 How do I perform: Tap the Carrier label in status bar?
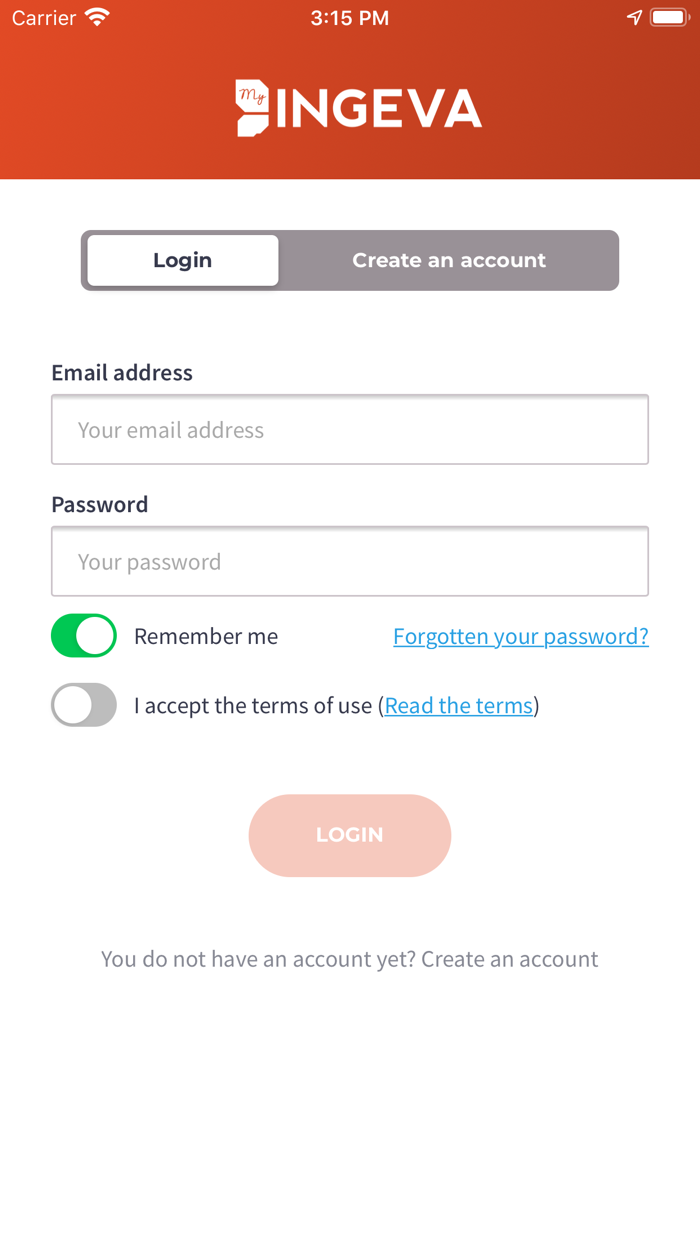point(44,18)
